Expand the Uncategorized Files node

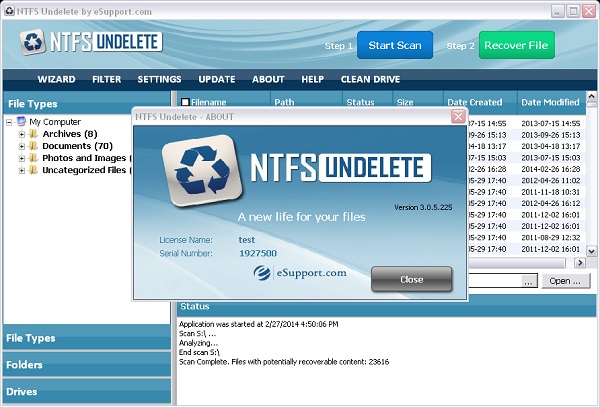point(22,170)
